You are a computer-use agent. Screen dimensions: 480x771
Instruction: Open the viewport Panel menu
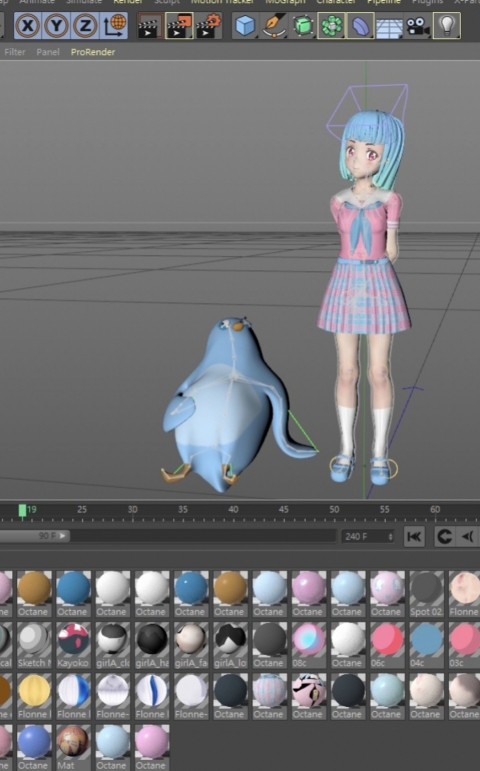(48, 52)
